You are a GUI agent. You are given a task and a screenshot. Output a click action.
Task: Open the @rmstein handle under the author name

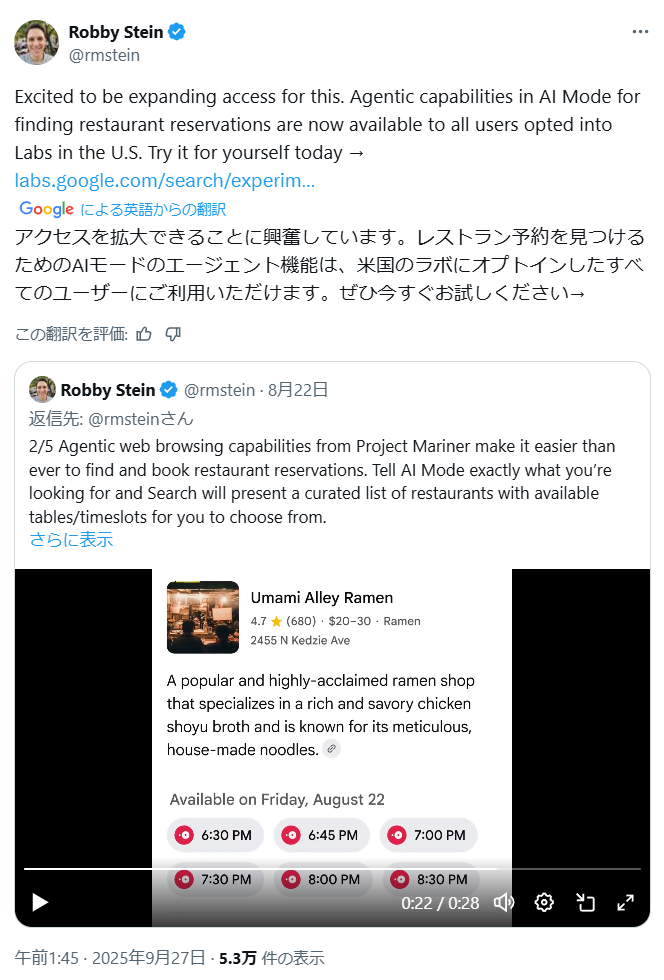pos(104,56)
